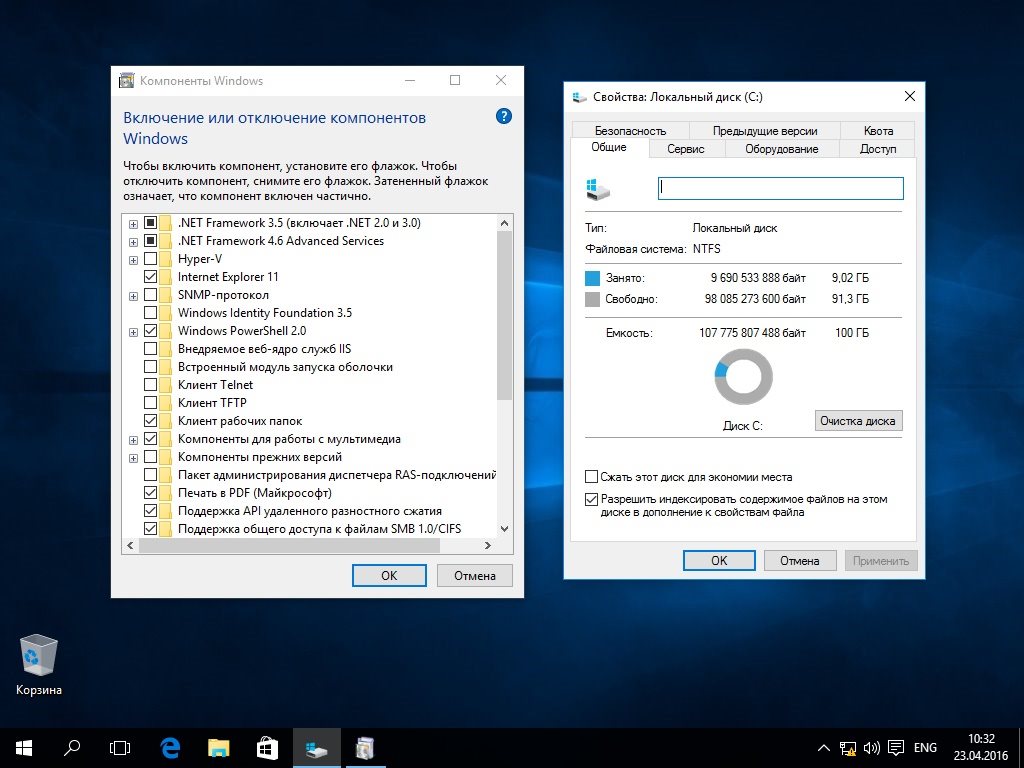1024x768 pixels.
Task: Click the drive icon in Properties title bar
Action: click(579, 97)
